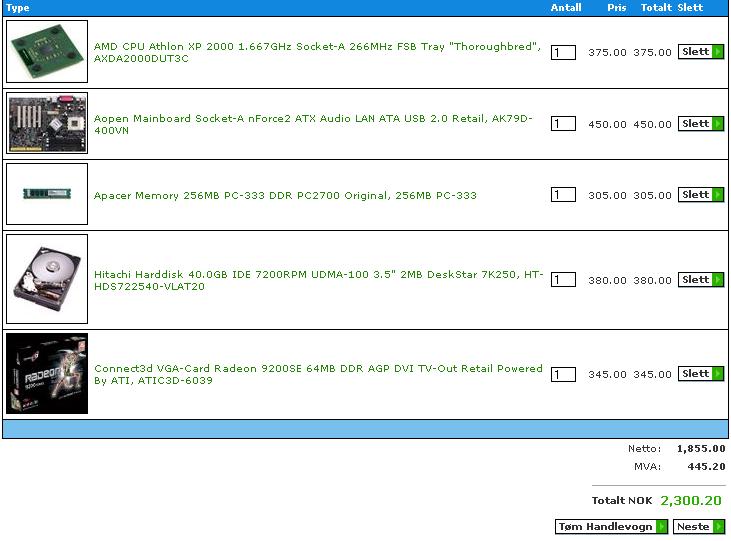Open Connect3d VGA-Card Radeon 9200SE link

[x=318, y=374]
